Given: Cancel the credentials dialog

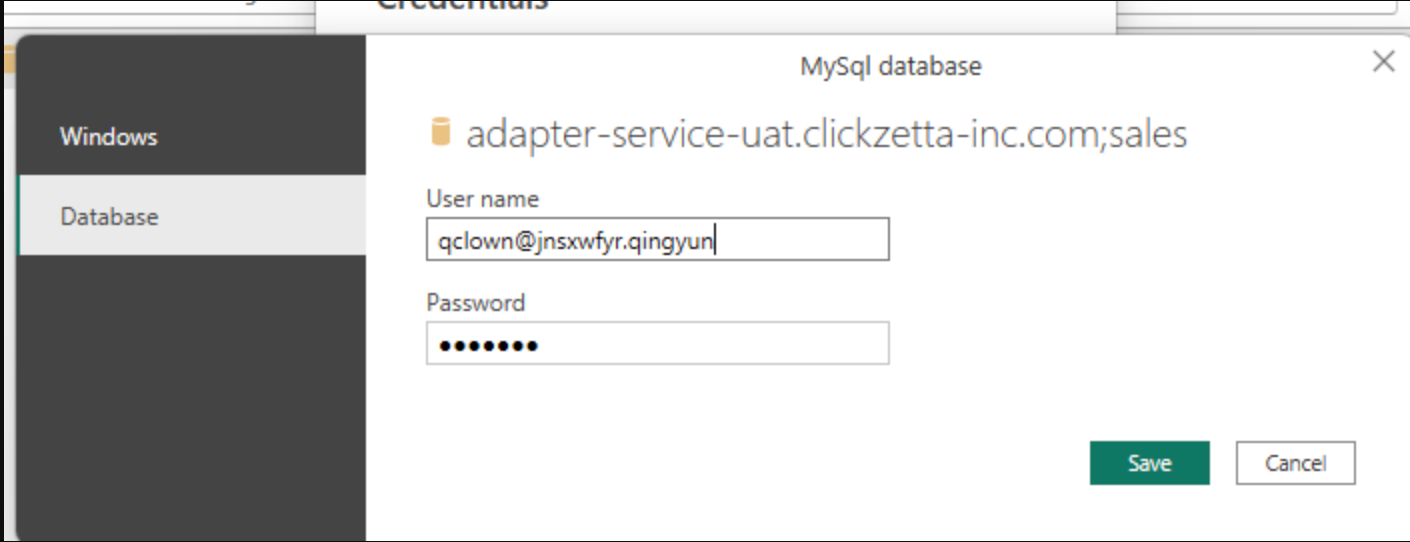Looking at the screenshot, I should coord(1295,463).
